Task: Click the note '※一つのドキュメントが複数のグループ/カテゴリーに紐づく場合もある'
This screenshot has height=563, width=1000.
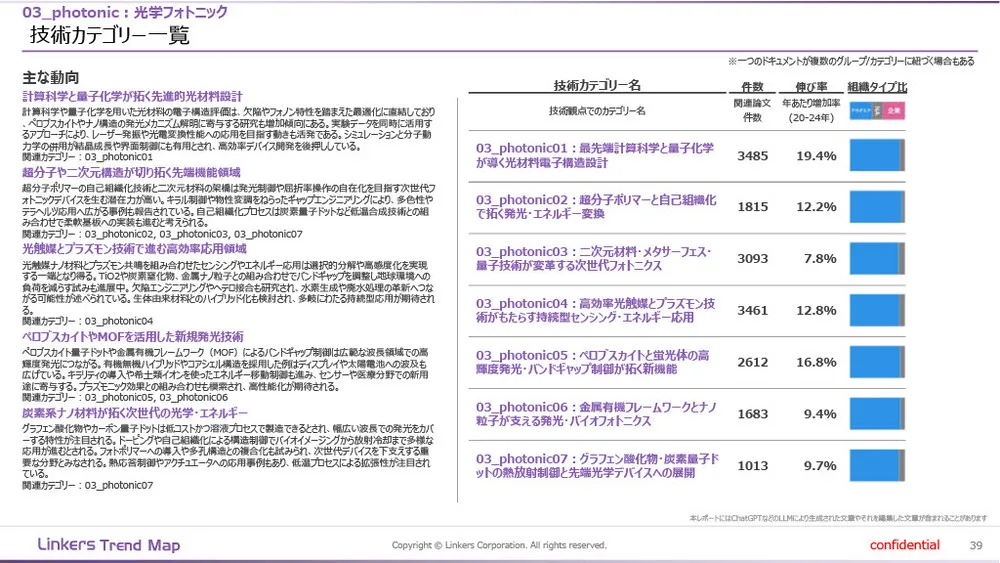Action: click(851, 61)
